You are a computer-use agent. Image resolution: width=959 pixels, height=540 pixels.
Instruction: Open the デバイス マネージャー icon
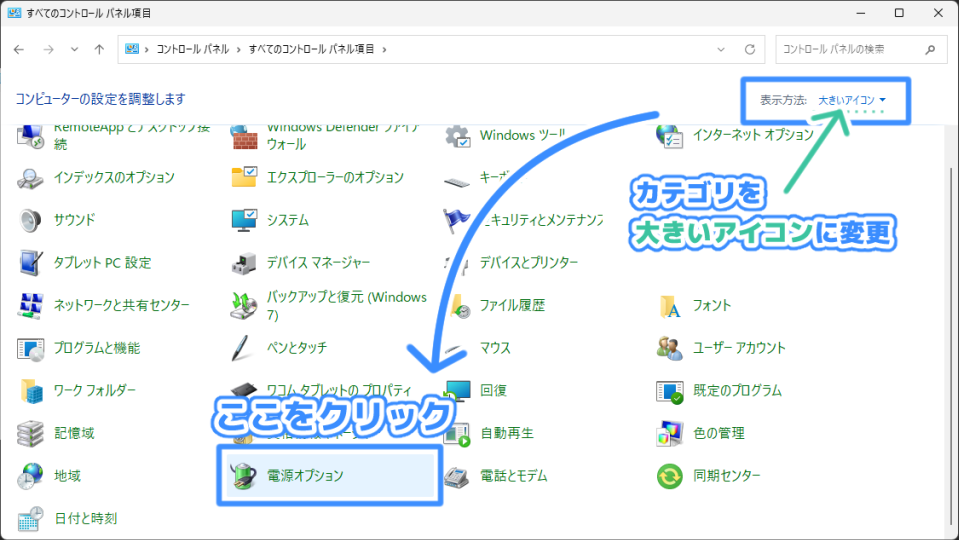(243, 263)
